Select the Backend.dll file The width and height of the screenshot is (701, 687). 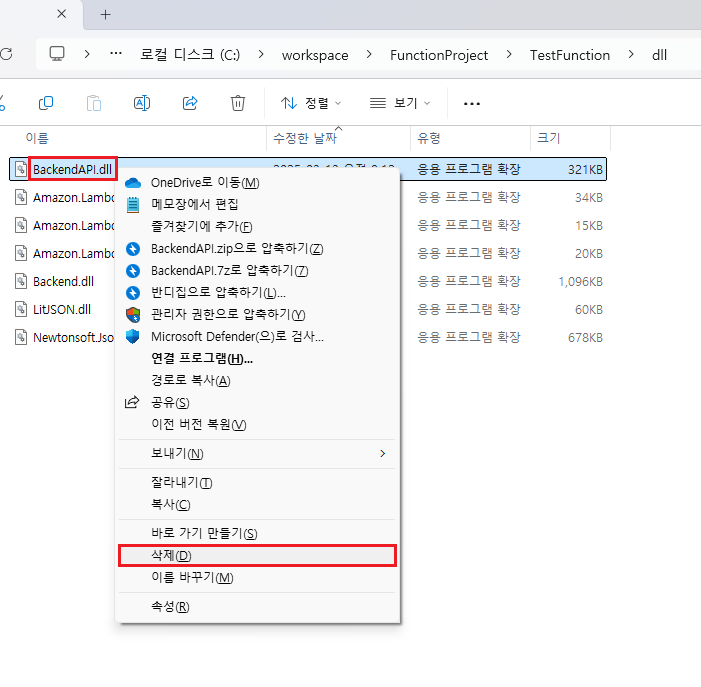coord(63,282)
